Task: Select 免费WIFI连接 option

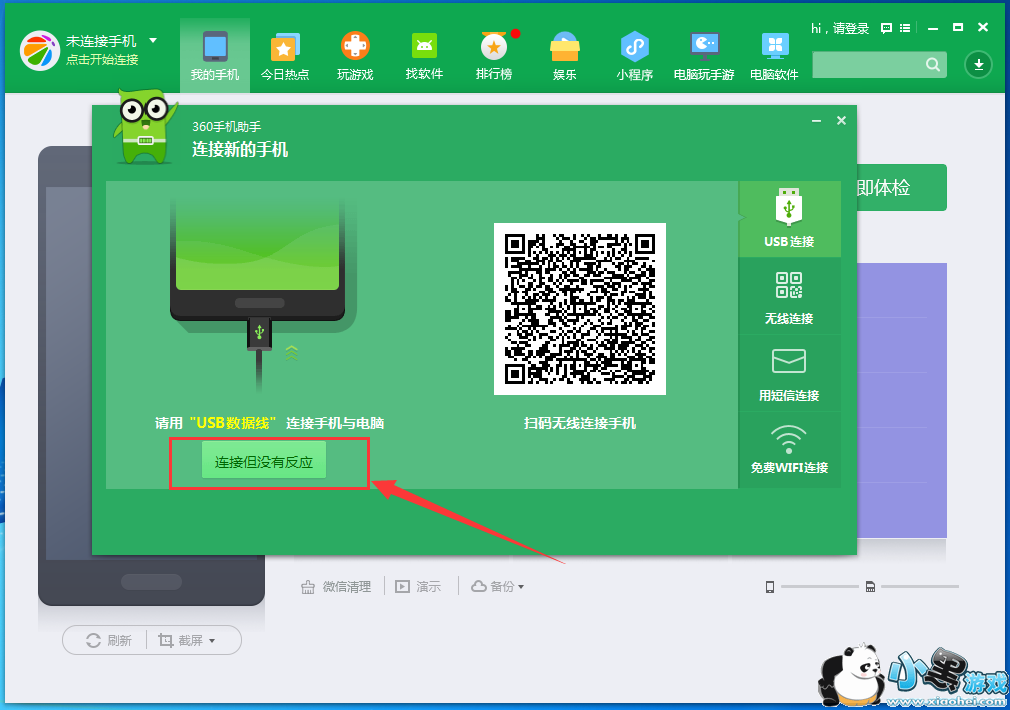Action: 790,450
